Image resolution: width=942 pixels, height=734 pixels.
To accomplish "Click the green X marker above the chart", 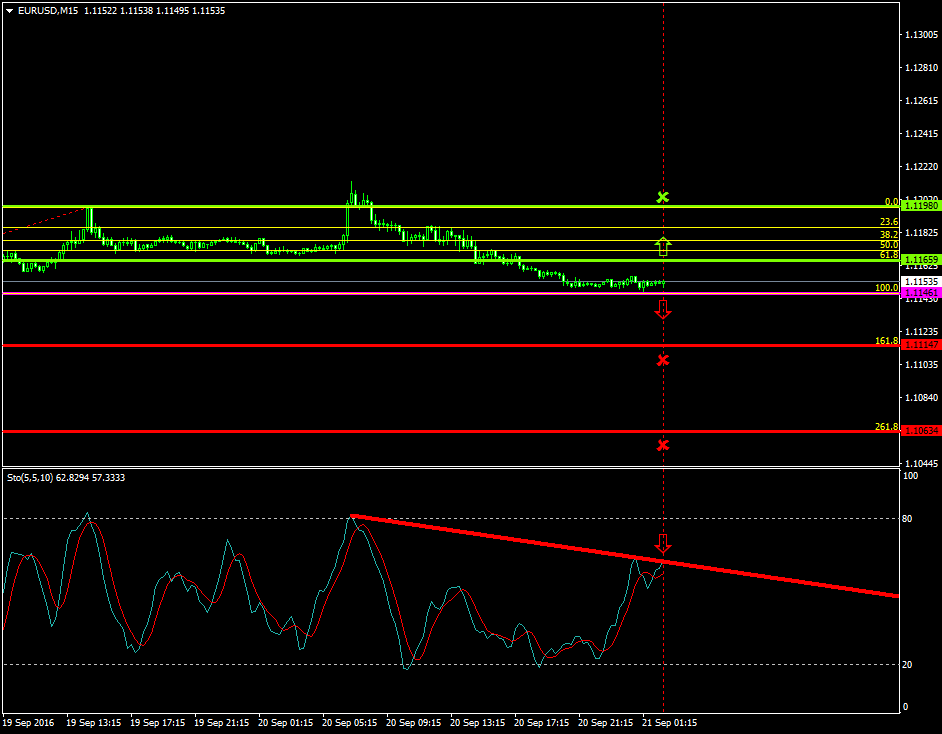I will (x=662, y=197).
